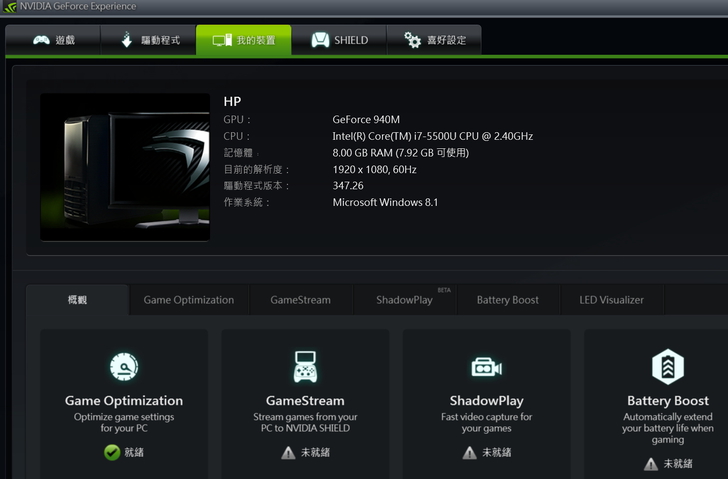728x479 pixels.
Task: Click the ShadowPlay card title
Action: point(487,401)
